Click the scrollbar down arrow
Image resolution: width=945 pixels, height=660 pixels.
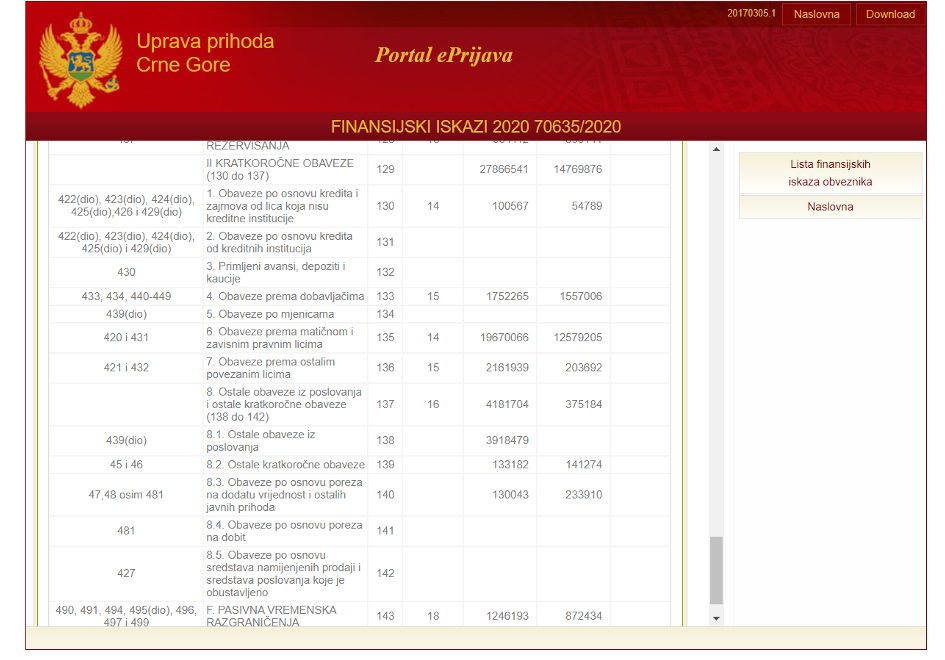[716, 618]
